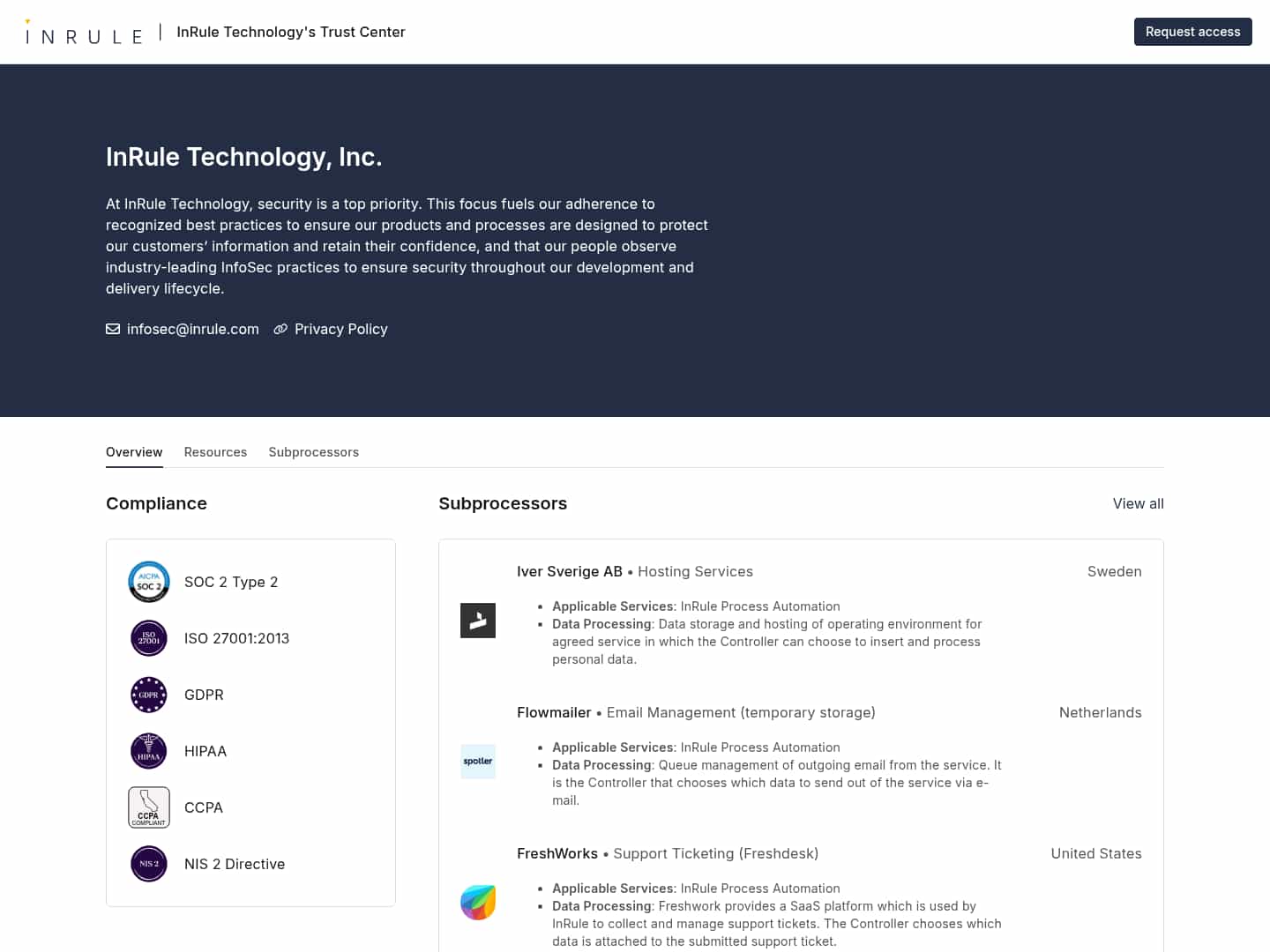
Task: Click GDPR compliance label
Action: [x=204, y=695]
